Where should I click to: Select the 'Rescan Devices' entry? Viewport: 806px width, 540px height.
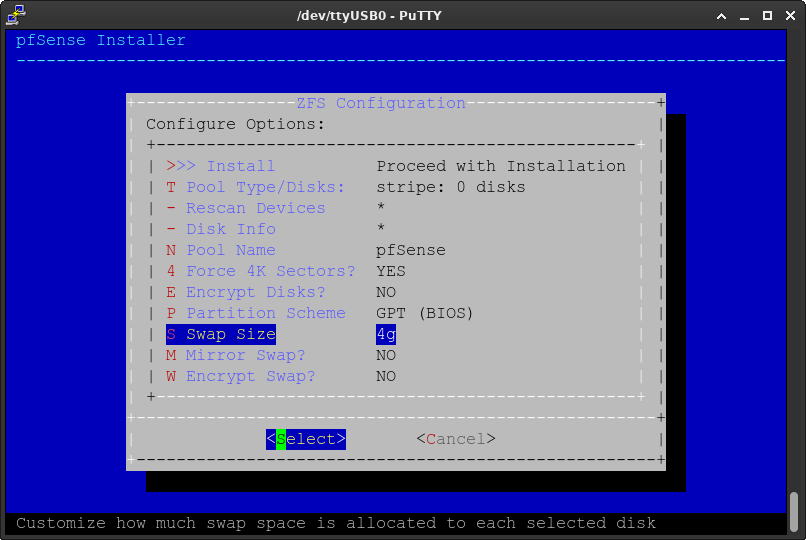[x=246, y=208]
